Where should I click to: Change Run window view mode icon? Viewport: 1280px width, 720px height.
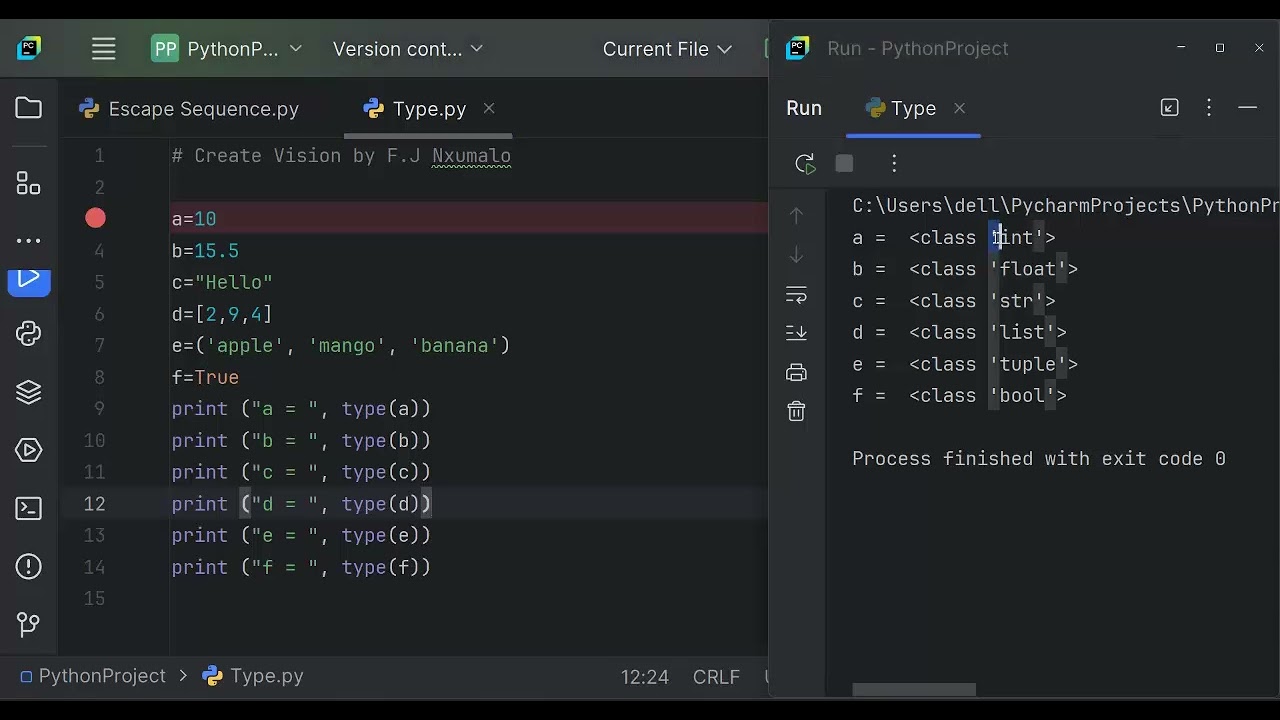[x=1169, y=108]
